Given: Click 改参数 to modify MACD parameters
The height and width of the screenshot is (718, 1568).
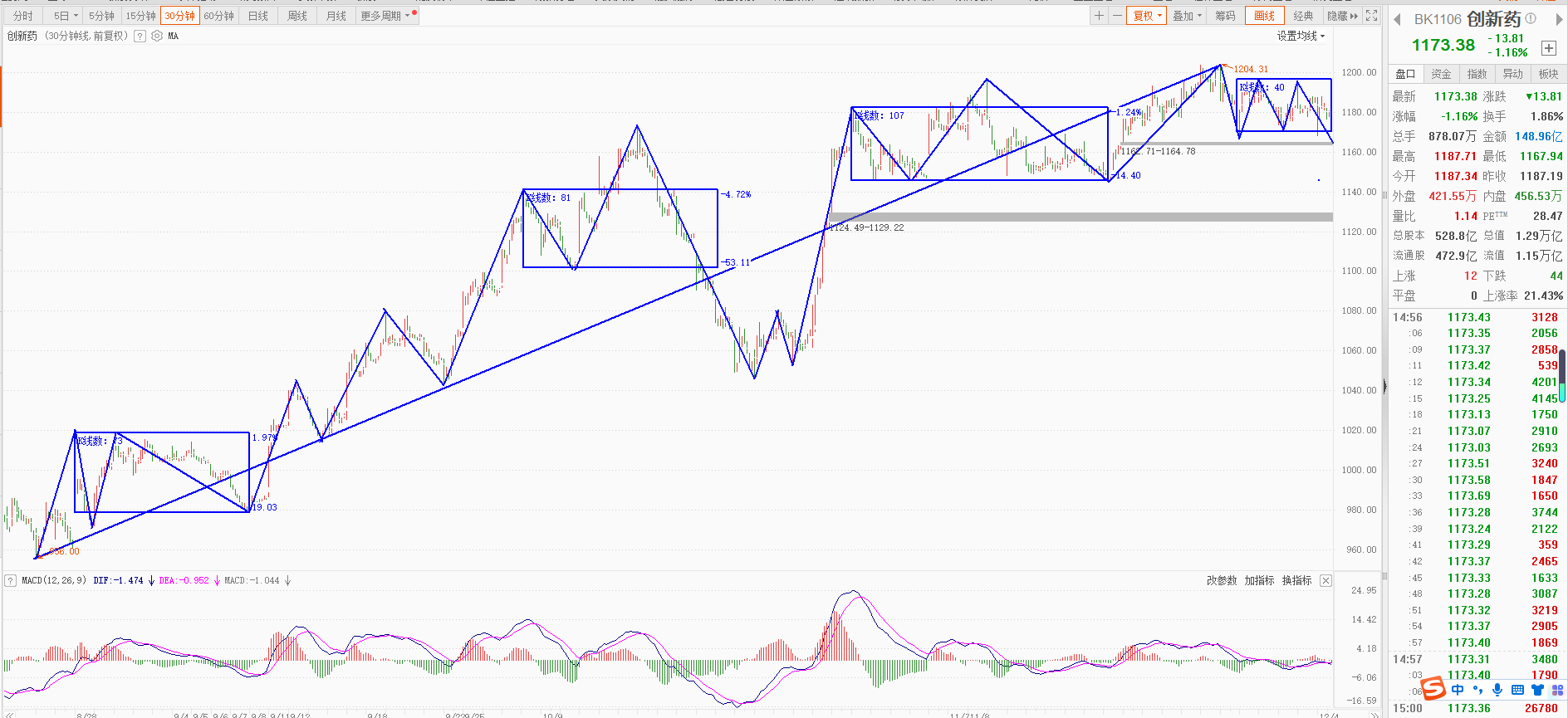Looking at the screenshot, I should 1222,580.
